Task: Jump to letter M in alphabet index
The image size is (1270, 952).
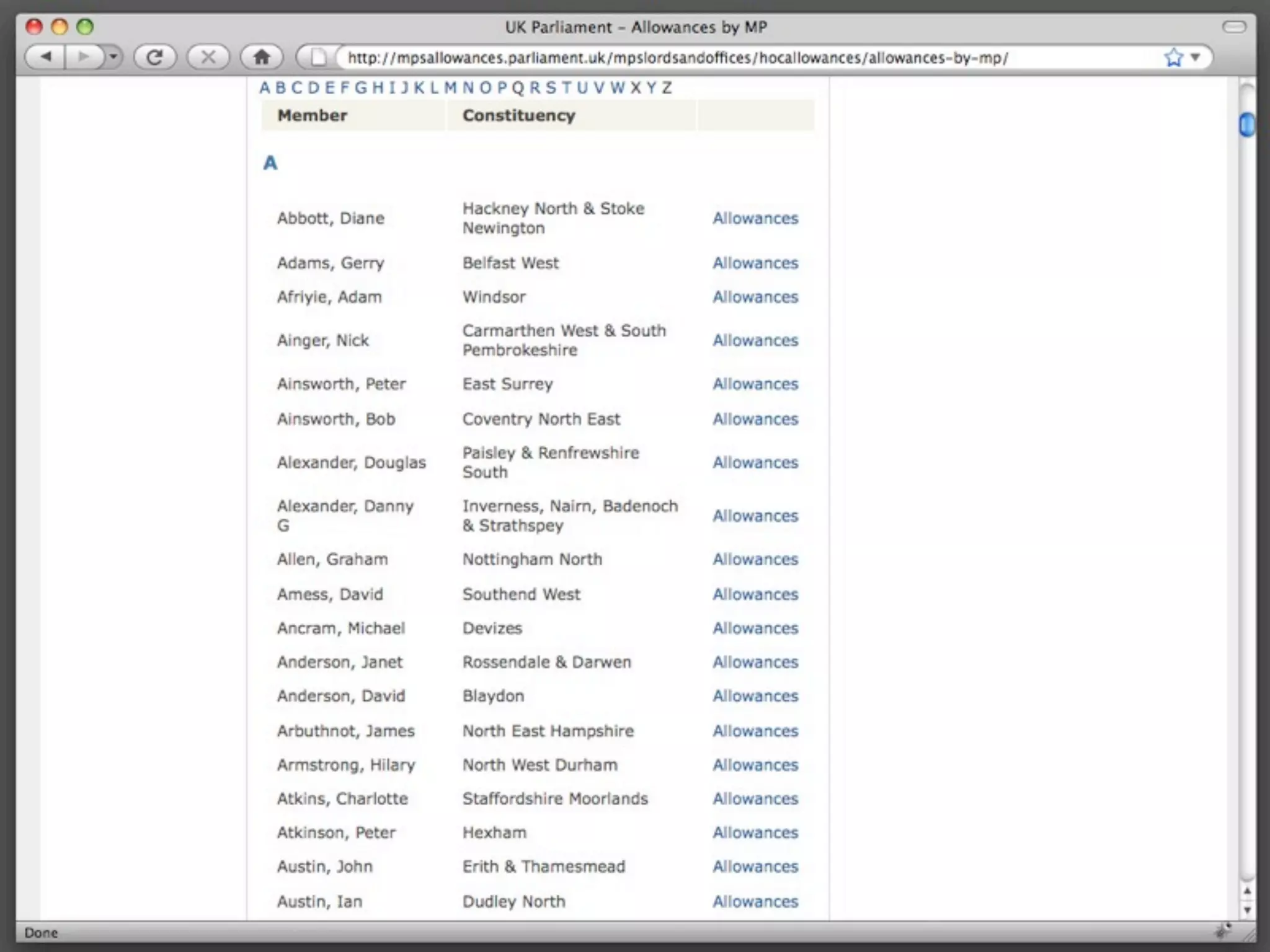Action: pos(450,88)
